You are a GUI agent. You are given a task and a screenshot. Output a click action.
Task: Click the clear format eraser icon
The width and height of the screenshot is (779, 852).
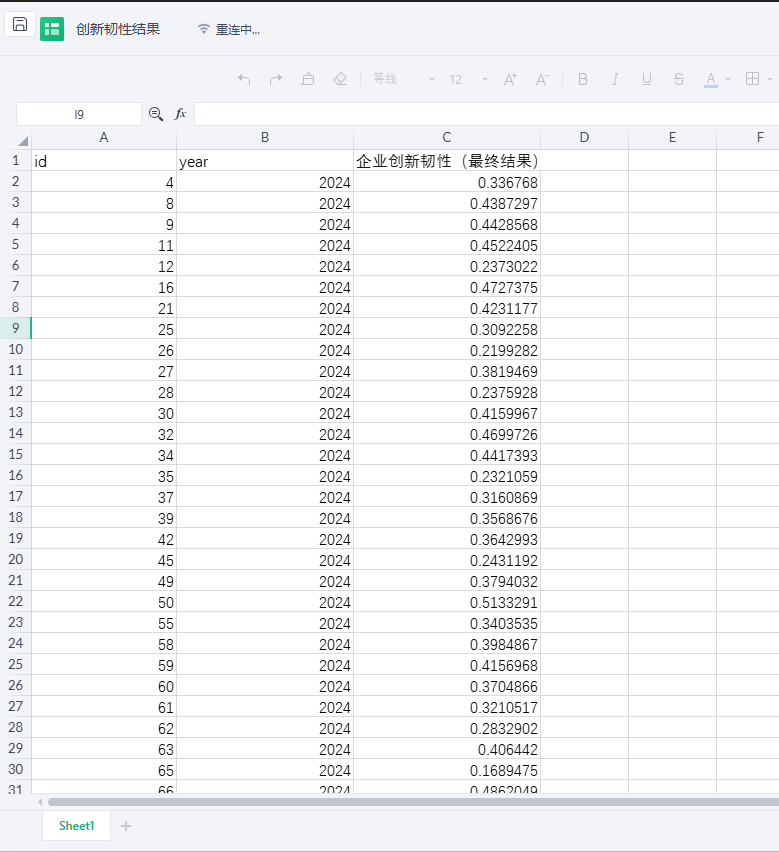pyautogui.click(x=340, y=79)
